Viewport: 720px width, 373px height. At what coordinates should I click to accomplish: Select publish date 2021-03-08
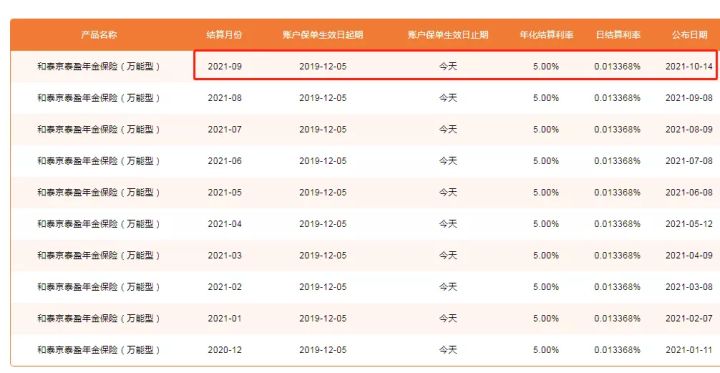(689, 287)
